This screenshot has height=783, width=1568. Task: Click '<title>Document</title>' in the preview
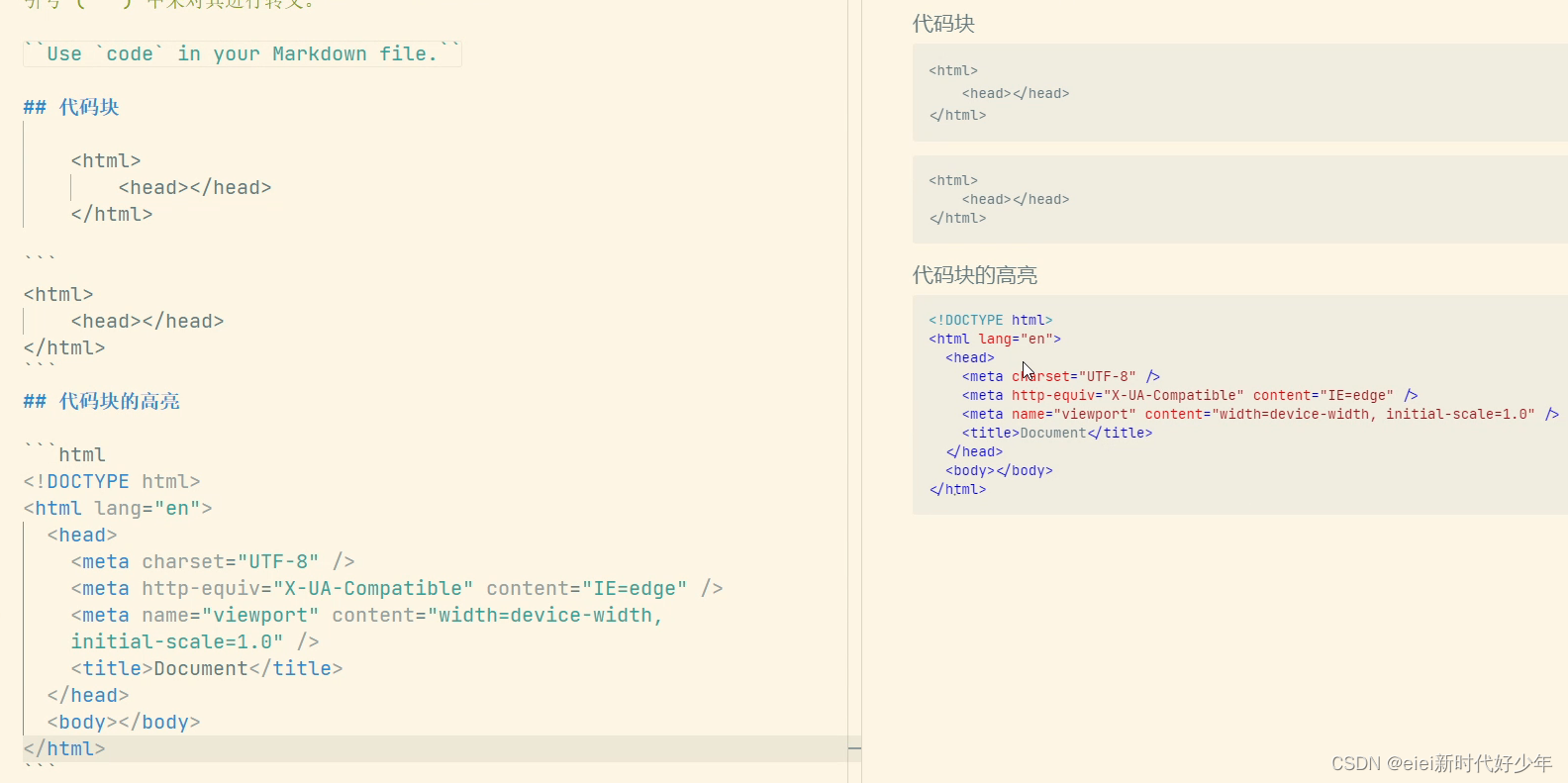tap(1057, 433)
